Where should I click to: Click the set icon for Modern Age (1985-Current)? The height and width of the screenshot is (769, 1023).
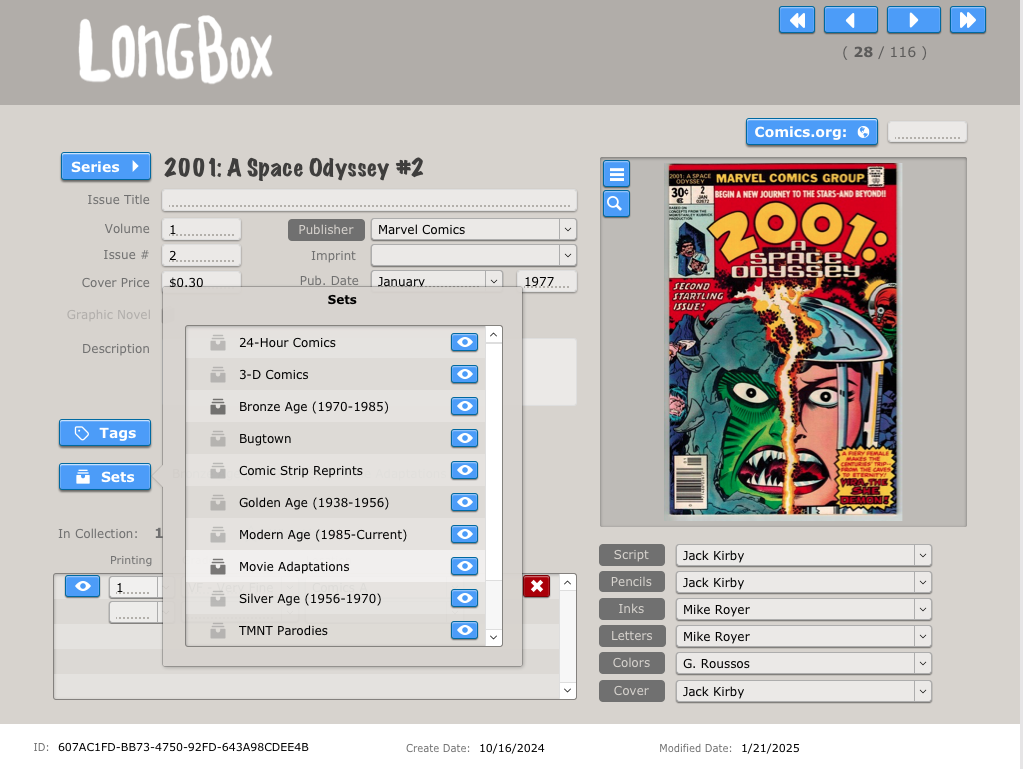point(218,535)
